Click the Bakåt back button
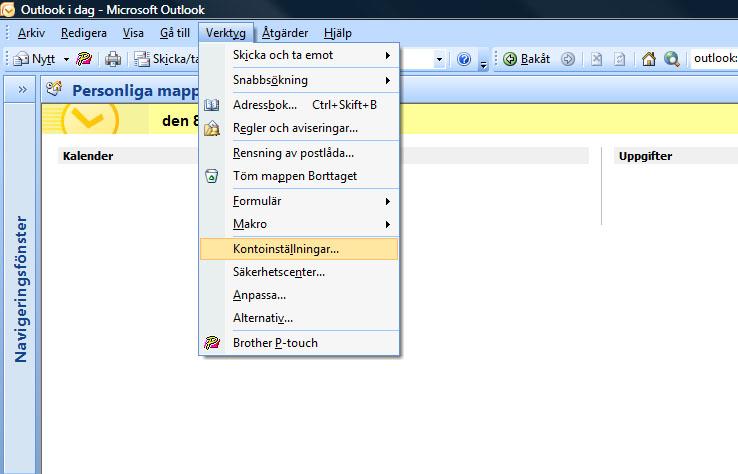The image size is (738, 474). coord(527,59)
